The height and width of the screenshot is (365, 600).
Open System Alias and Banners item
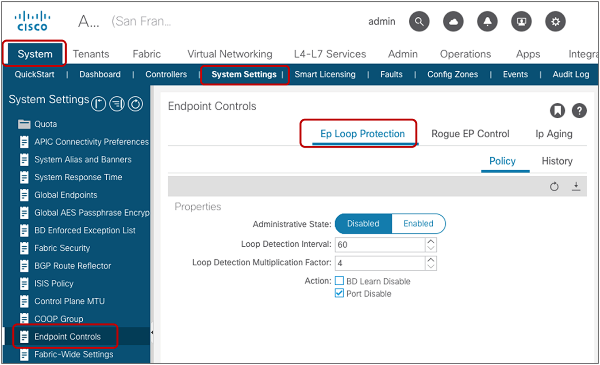[83, 159]
